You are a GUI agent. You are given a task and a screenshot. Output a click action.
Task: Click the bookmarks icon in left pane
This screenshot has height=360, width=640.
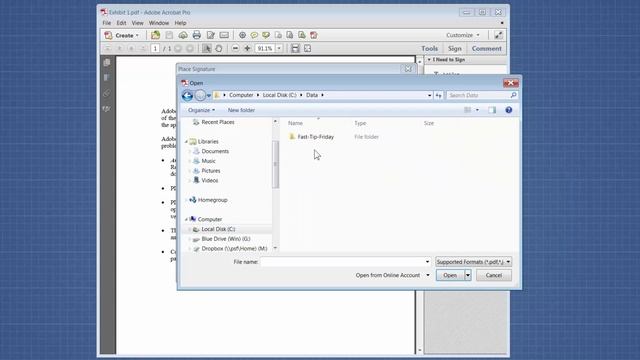107,78
